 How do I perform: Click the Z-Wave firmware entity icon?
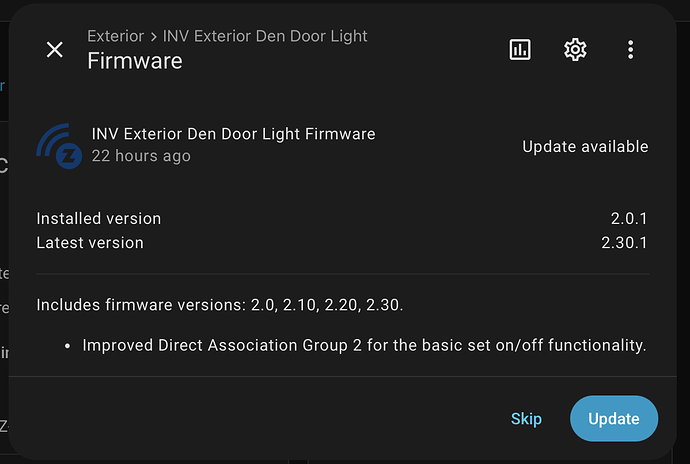pos(59,146)
